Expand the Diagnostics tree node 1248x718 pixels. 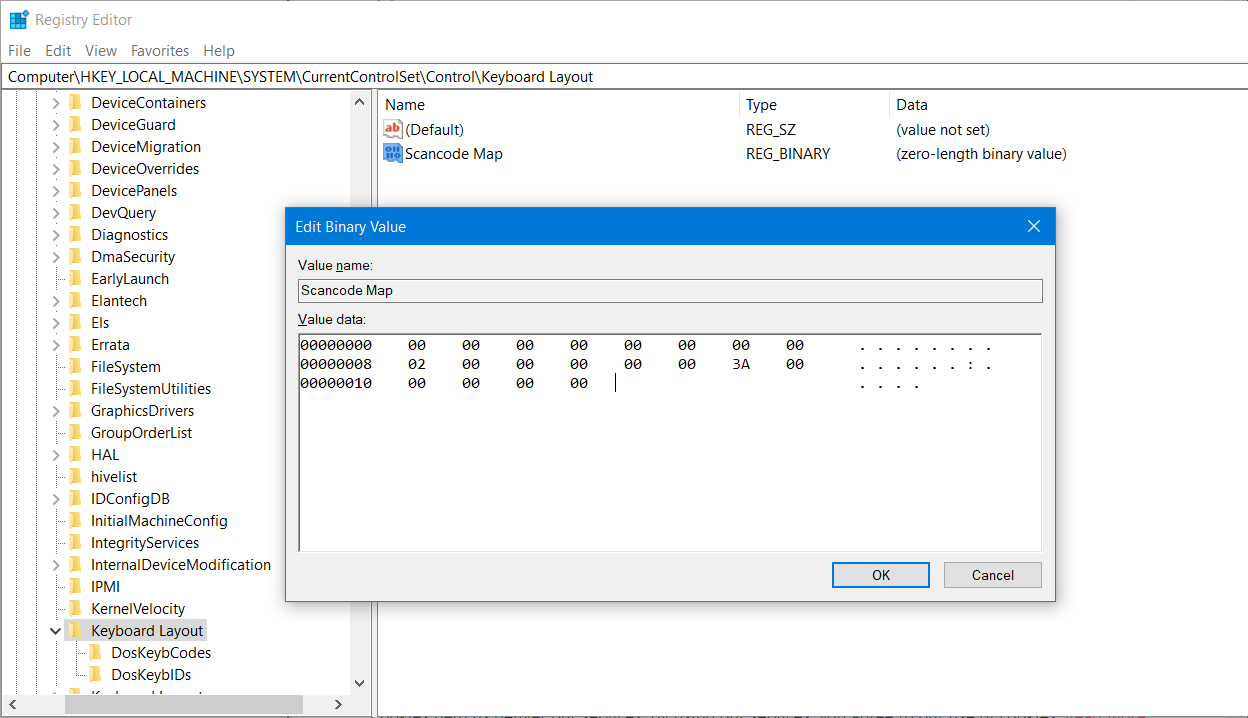(x=56, y=235)
